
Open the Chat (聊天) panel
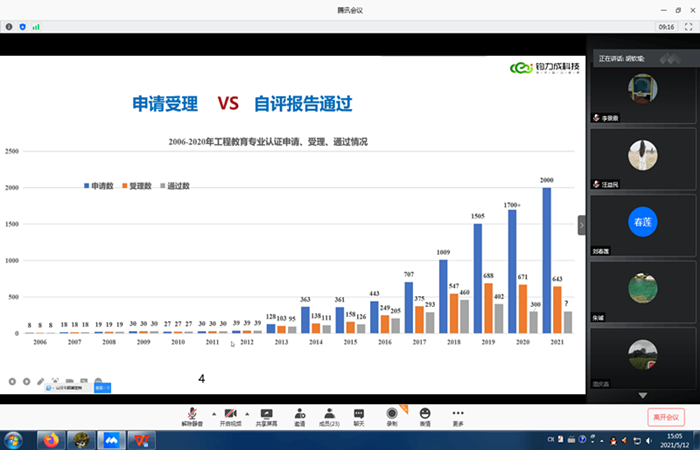click(x=360, y=415)
